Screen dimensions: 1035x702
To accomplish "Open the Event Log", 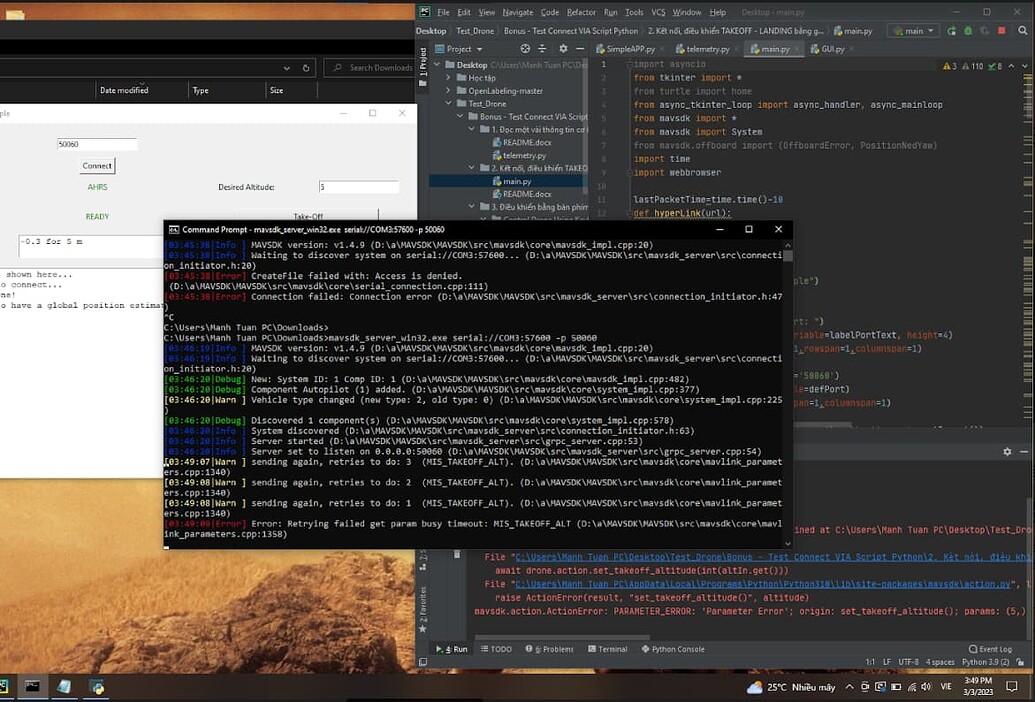I will [989, 648].
